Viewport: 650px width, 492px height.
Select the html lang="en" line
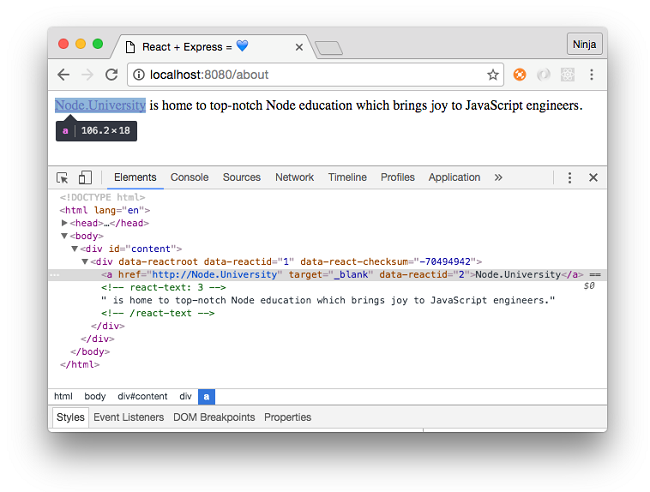click(x=105, y=210)
